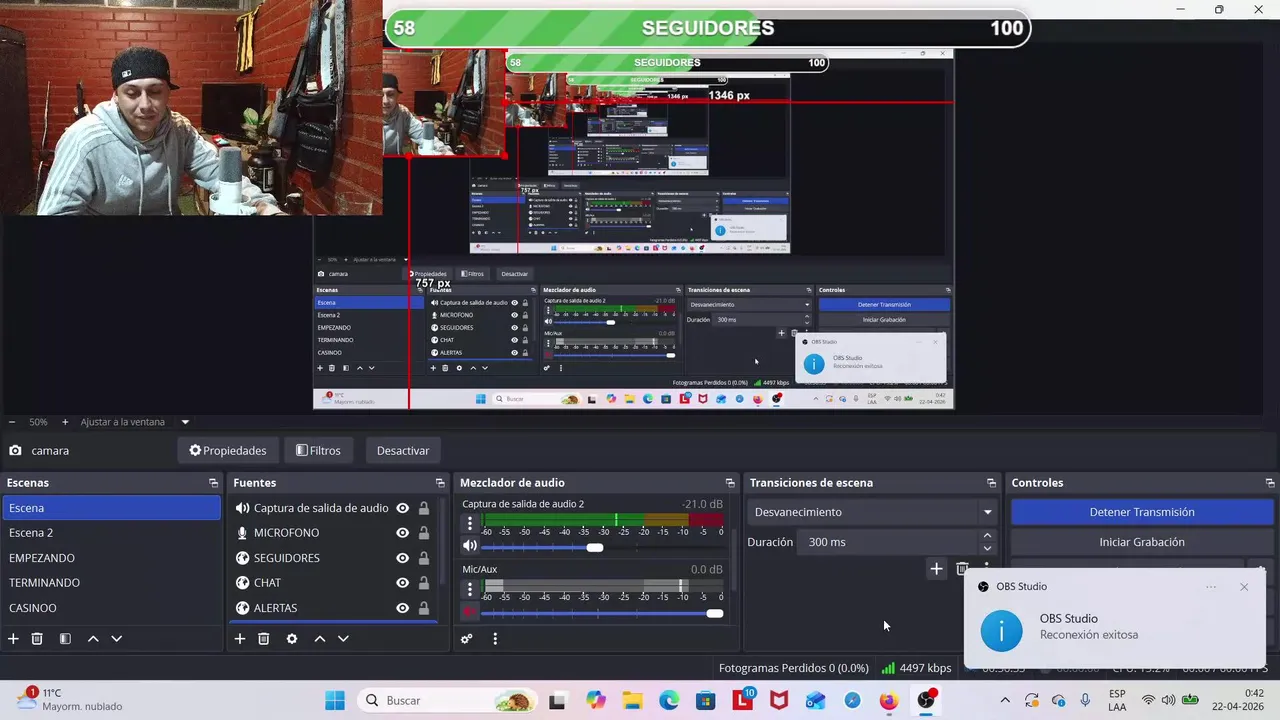Show hidden system tray icons
Screen dimensions: 1280x720
click(1005, 700)
